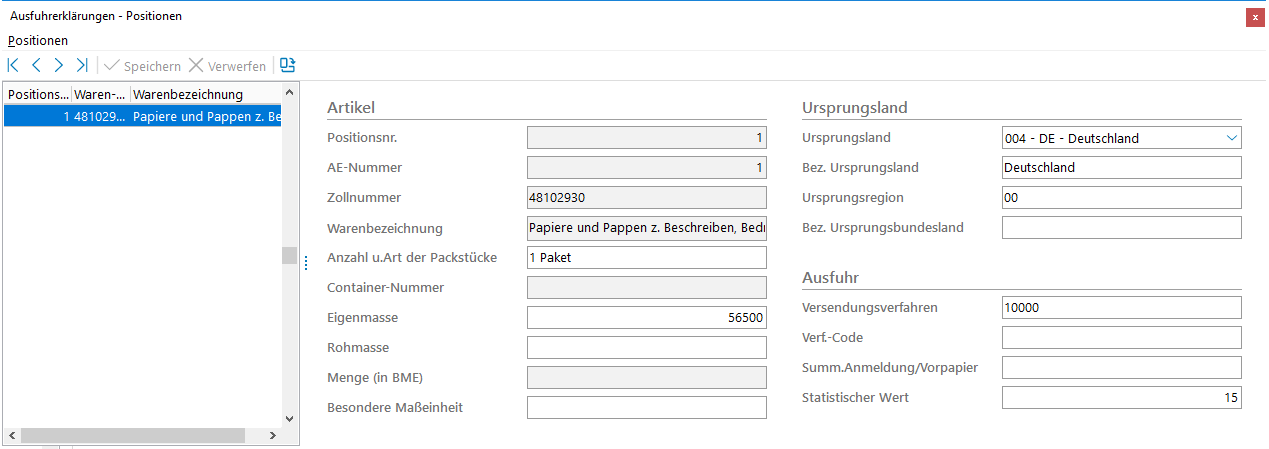The width and height of the screenshot is (1269, 449).
Task: Expand the Ursprungsland dropdown
Action: coord(1230,138)
